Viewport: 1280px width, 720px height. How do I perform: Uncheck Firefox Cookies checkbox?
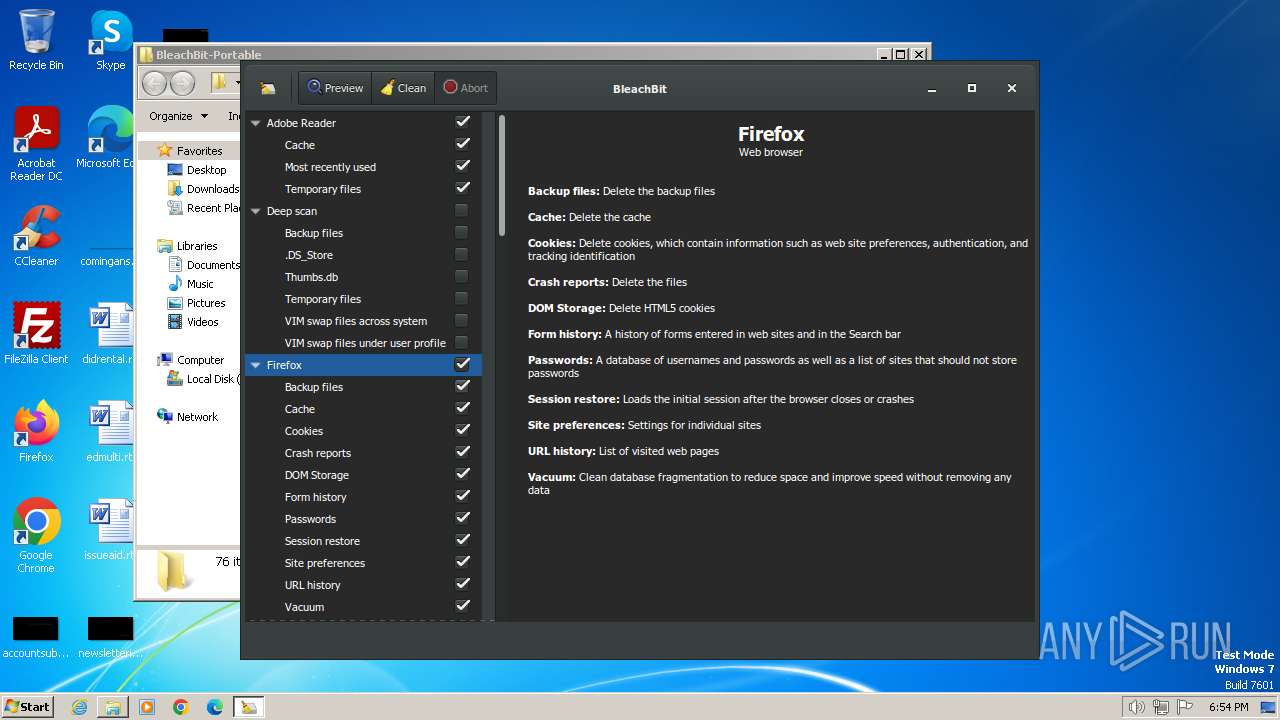462,430
